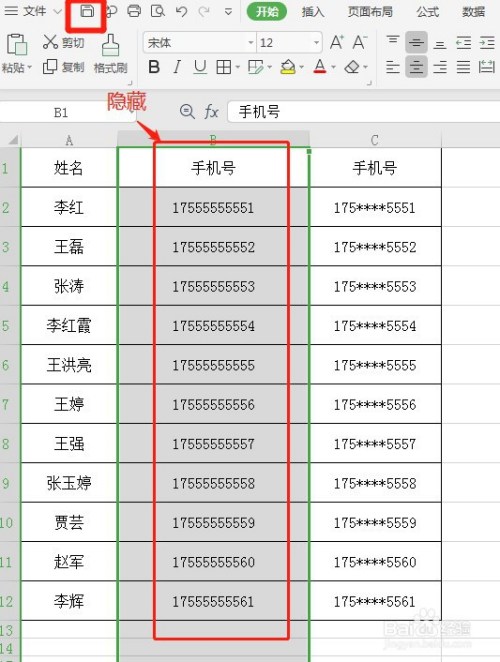Viewport: 500px width, 662px height.
Task: Expand the eraser clear dropdown arrow
Action: coord(365,67)
